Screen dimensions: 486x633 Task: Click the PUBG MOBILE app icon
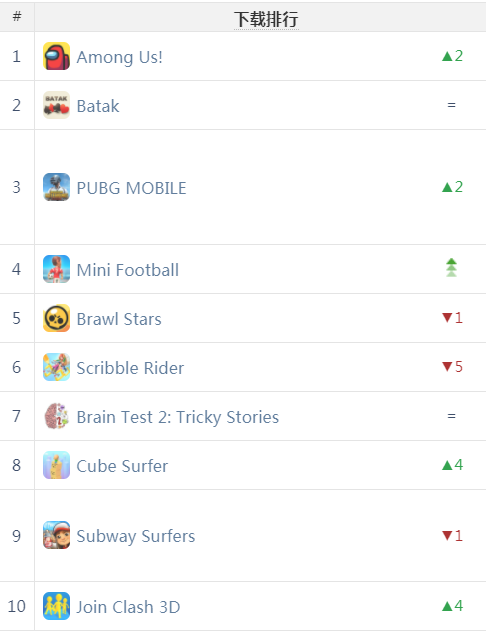coord(57,187)
